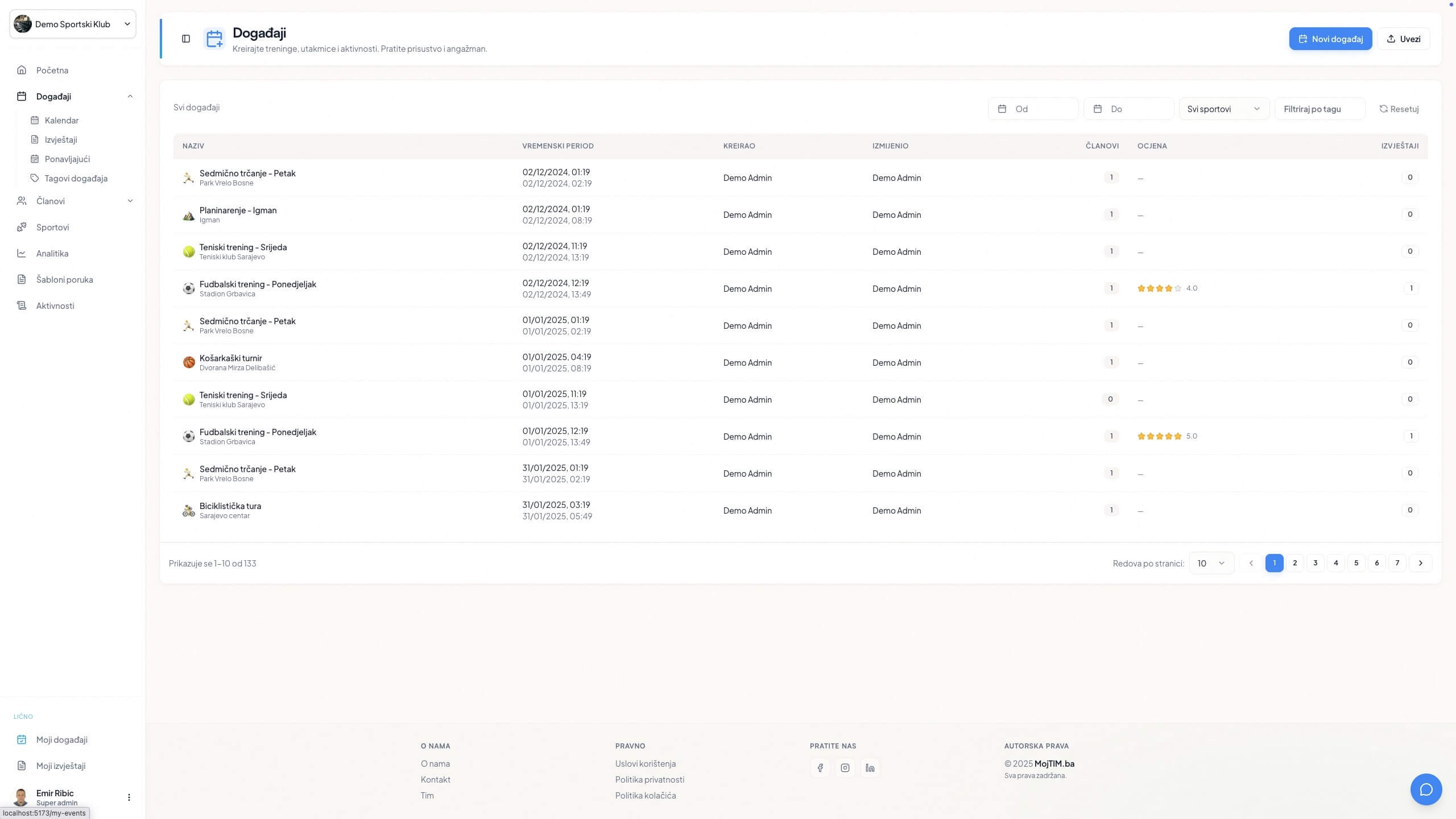Image resolution: width=1456 pixels, height=819 pixels.
Task: Open the Svi sportovi filter dropdown
Action: click(x=1224, y=109)
